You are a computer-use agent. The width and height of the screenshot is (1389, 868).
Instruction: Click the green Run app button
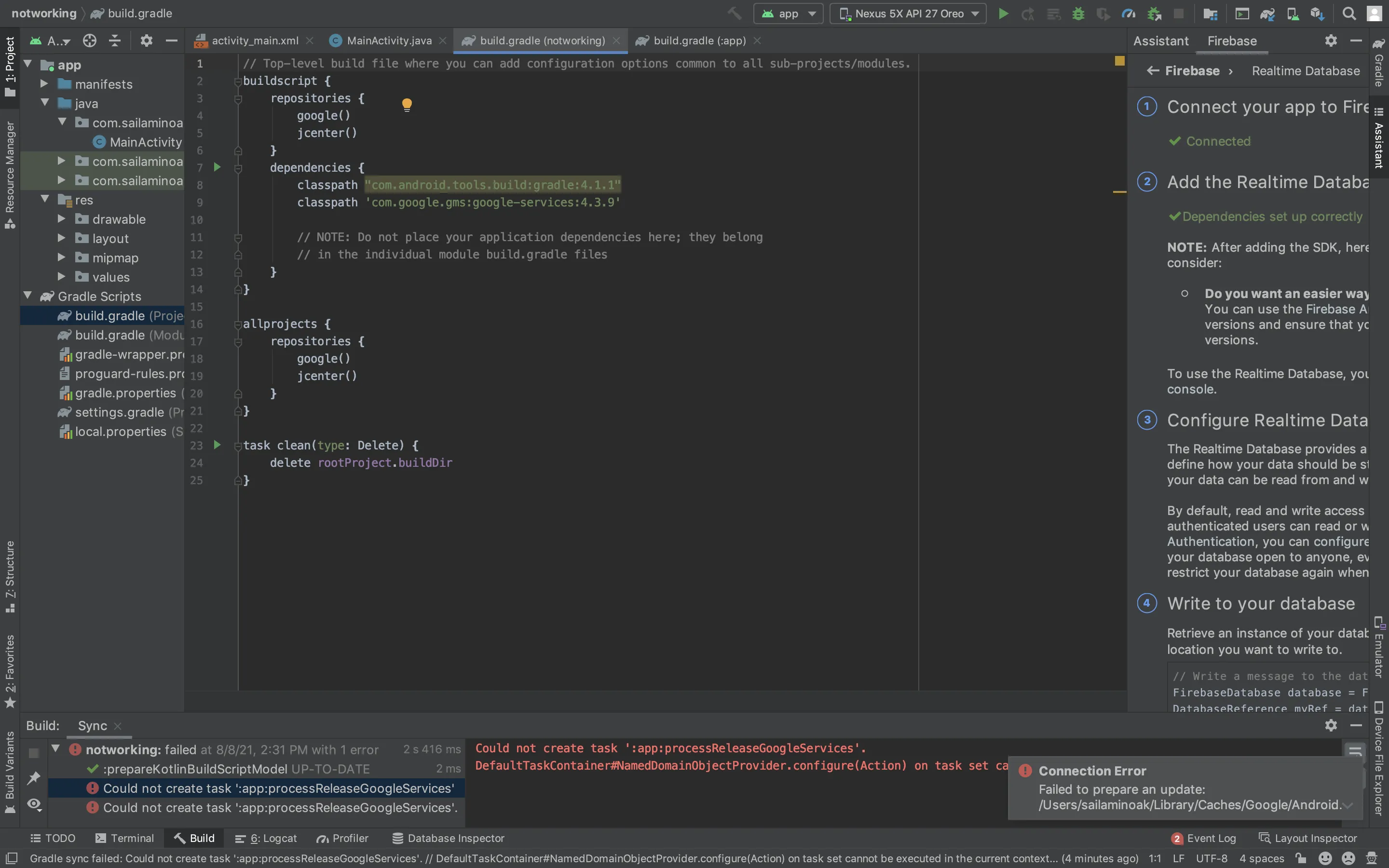tap(1003, 14)
